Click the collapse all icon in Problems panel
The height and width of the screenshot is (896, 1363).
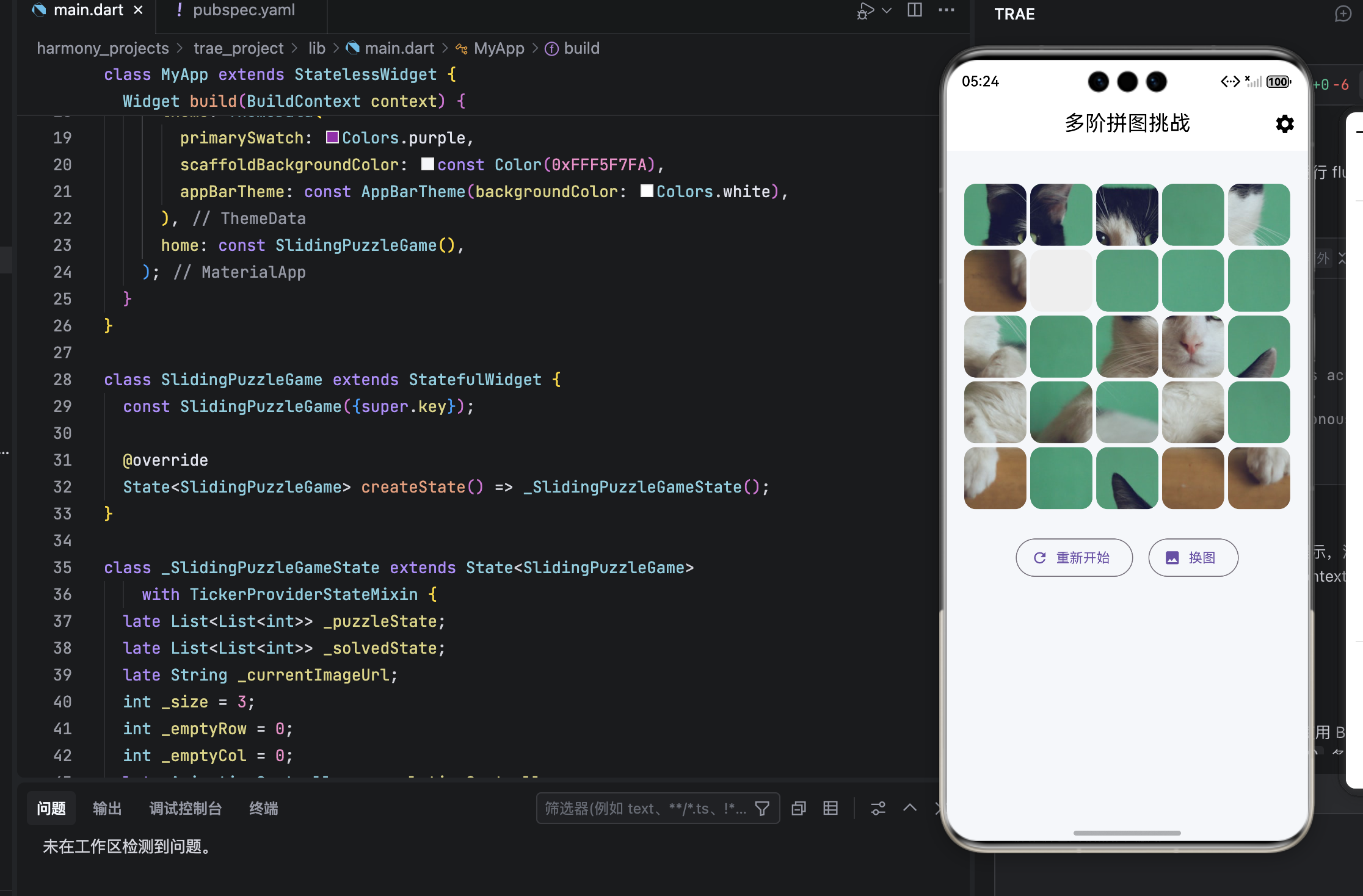pos(799,809)
